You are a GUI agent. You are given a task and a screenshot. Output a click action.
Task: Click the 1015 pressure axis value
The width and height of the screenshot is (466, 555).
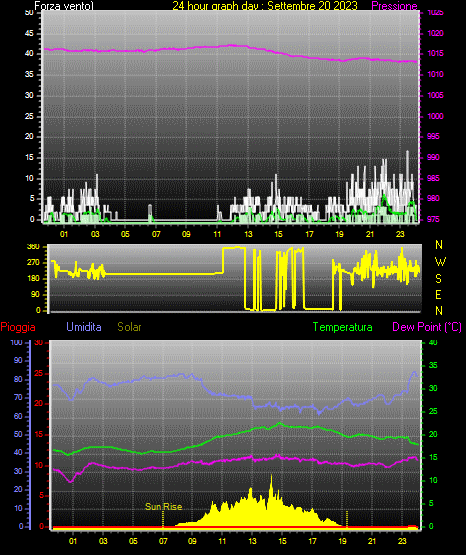435,53
